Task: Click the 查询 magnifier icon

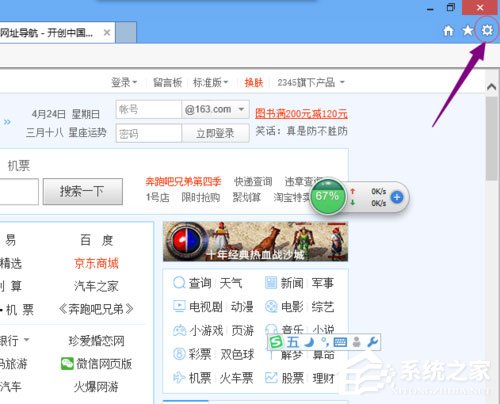Action: tap(179, 283)
